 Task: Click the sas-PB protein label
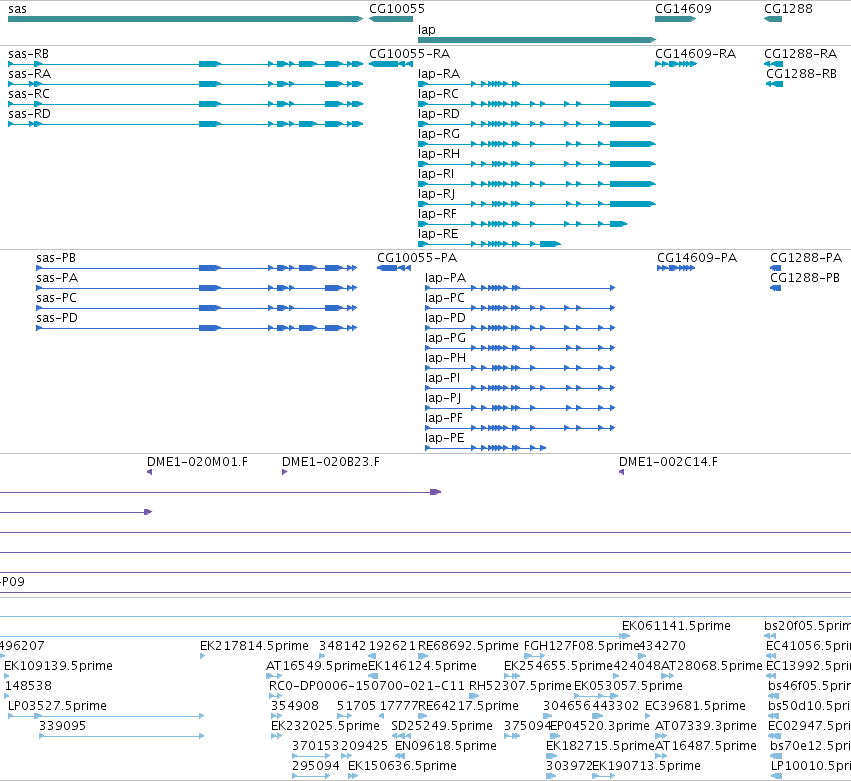coord(56,258)
